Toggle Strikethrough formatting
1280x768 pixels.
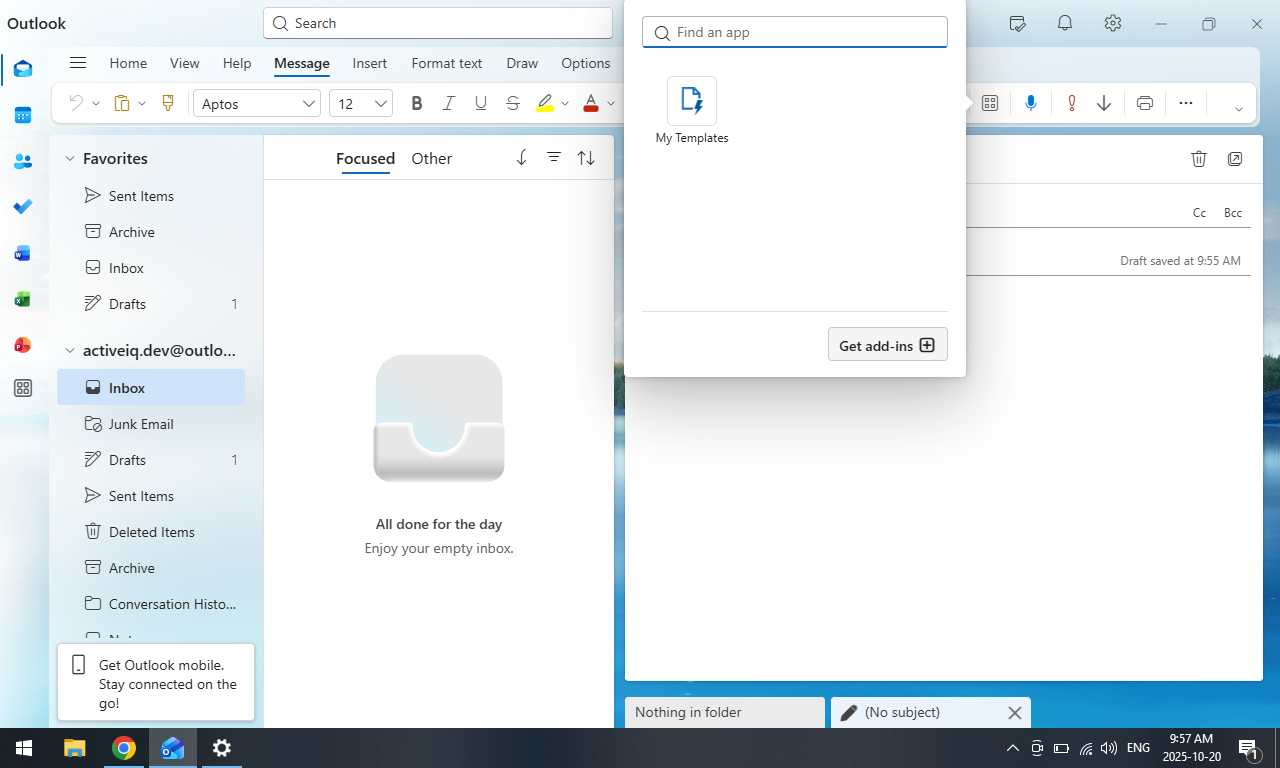point(513,103)
